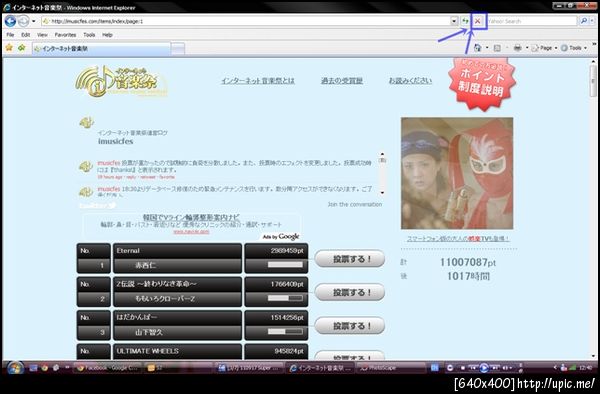600x394 pixels.
Task: Open the Tools command bar menu with gear
Action: 574,48
